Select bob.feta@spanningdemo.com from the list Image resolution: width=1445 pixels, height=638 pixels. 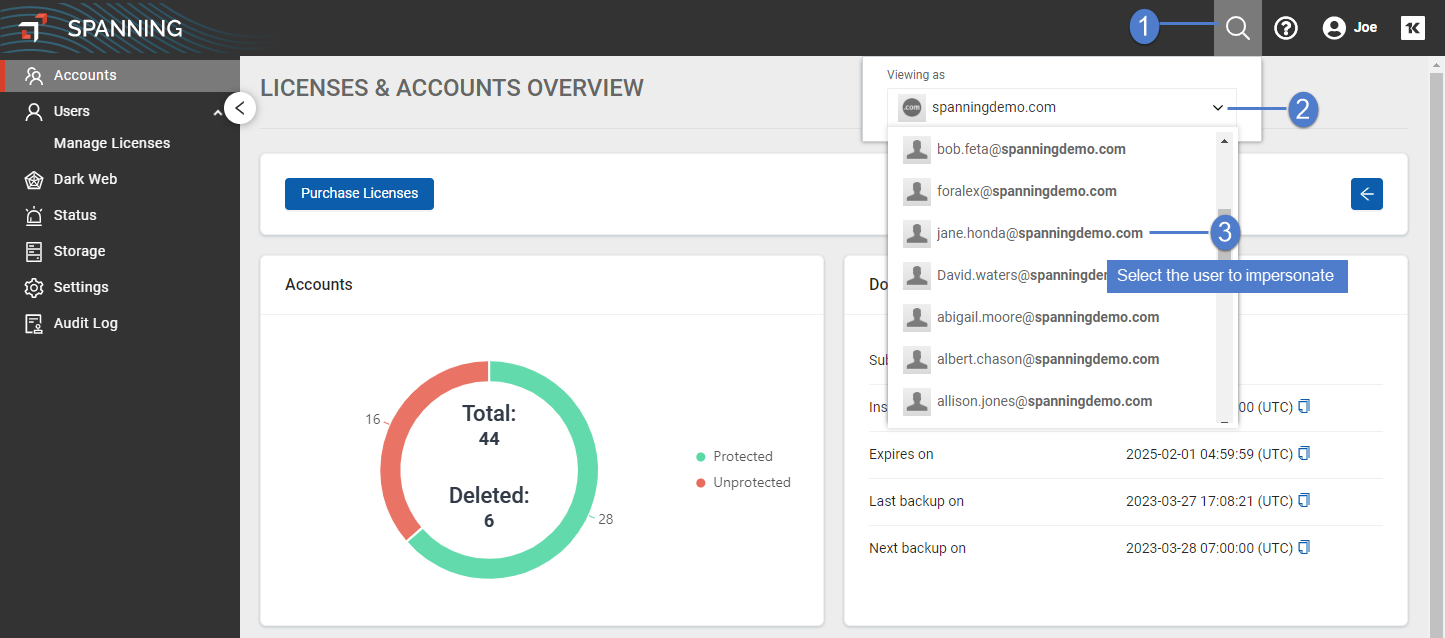pyautogui.click(x=1051, y=149)
